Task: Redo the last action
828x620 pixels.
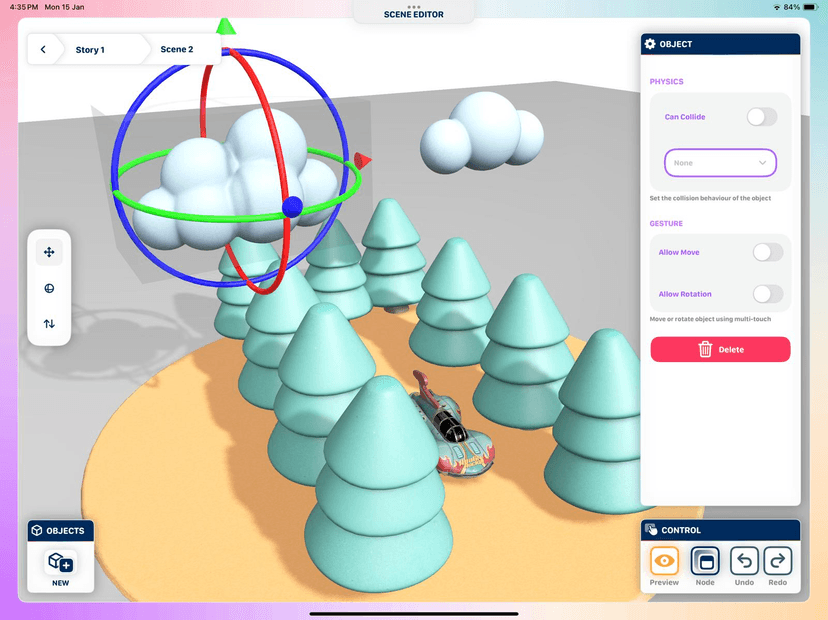Action: coord(777,562)
